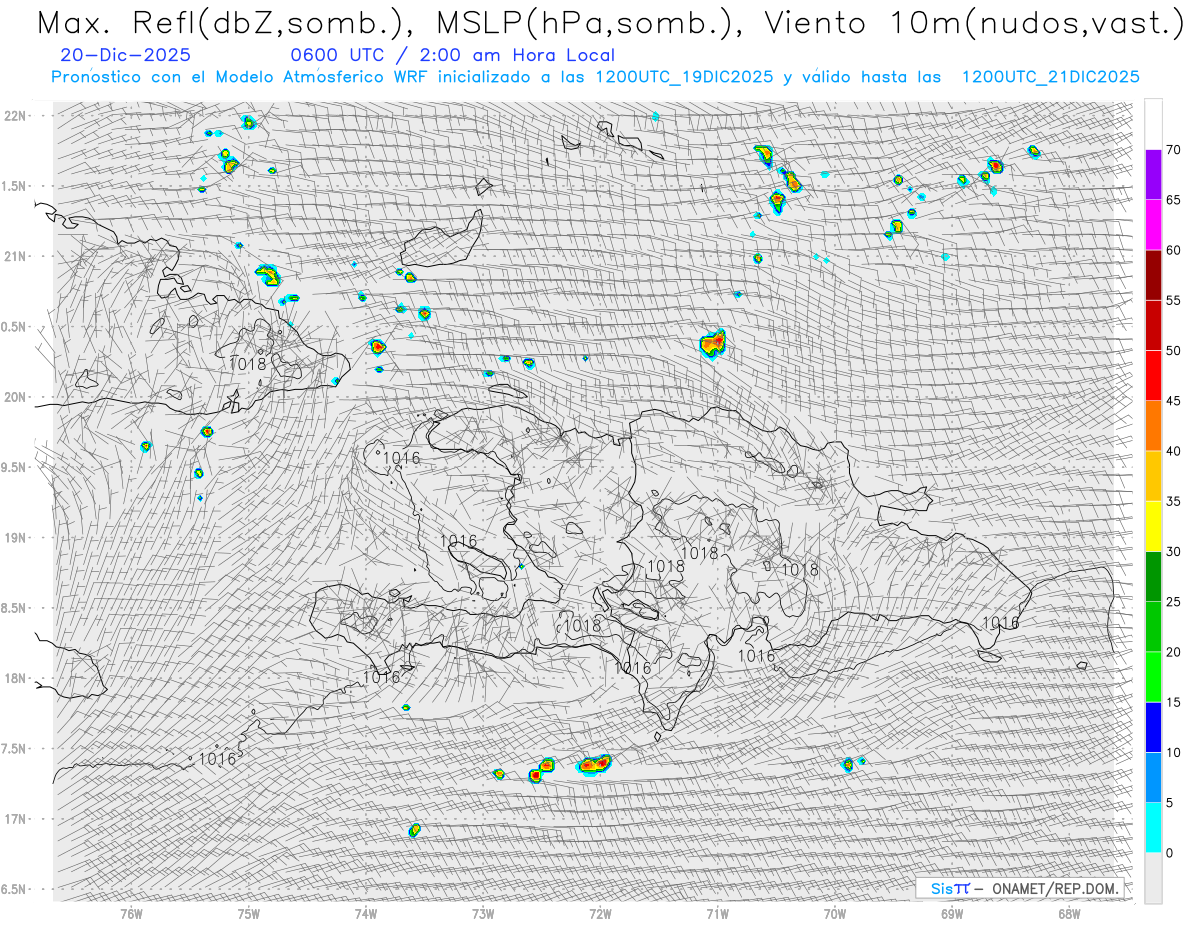
Task: Click the 71W longitude tick label
Action: coord(717,913)
